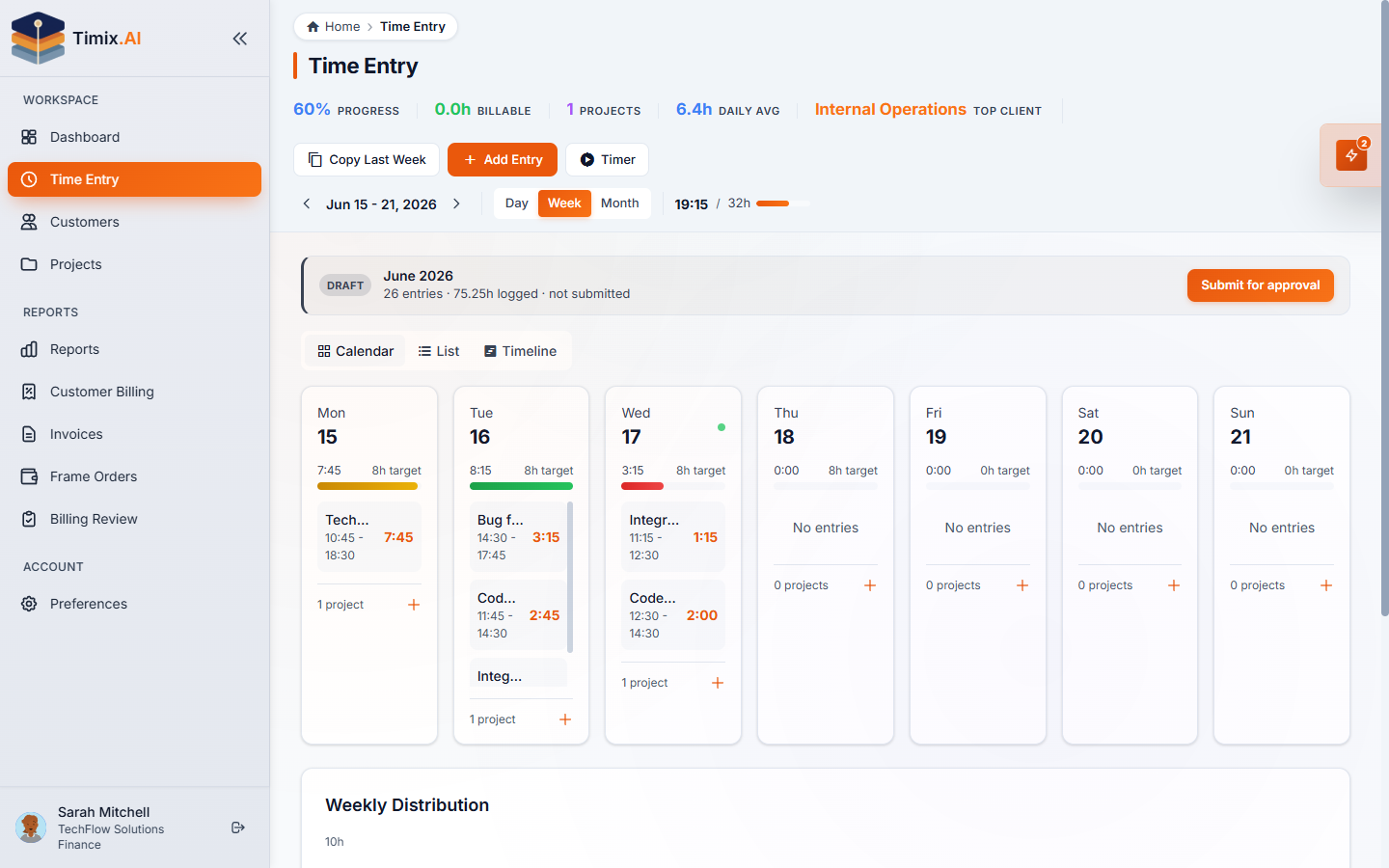Image resolution: width=1389 pixels, height=868 pixels.
Task: Add entry on Friday 19 plus icon
Action: coord(1022,585)
